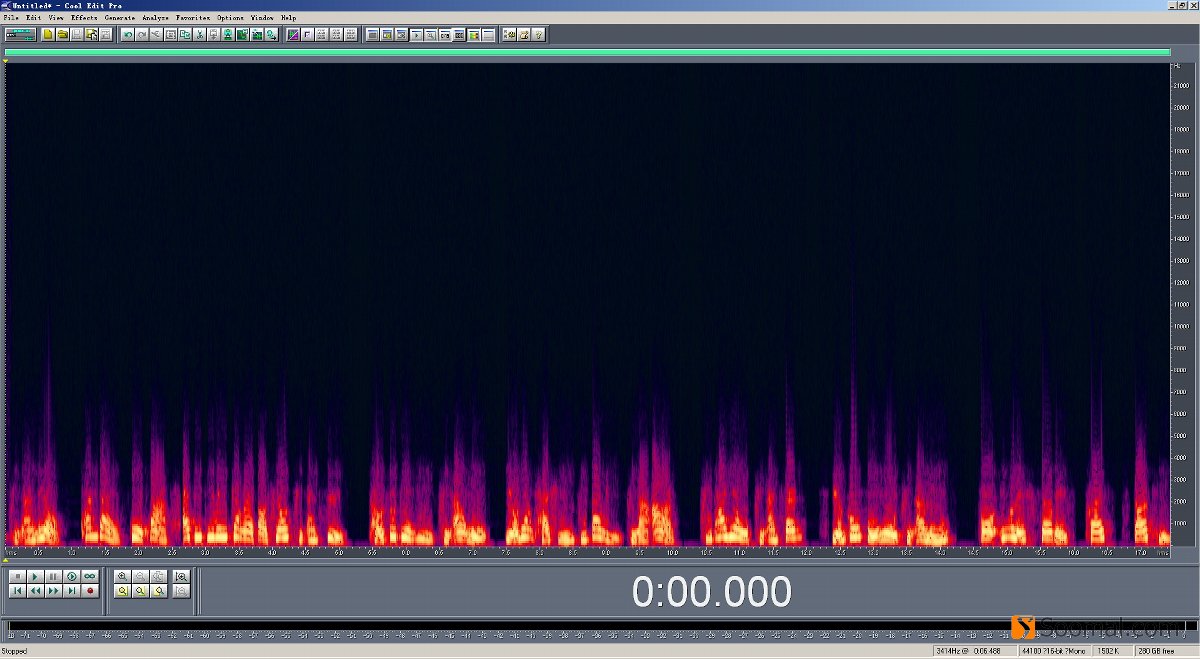The image size is (1200, 659).
Task: Toggle the multitrack/edit view switch button
Action: coord(20,35)
